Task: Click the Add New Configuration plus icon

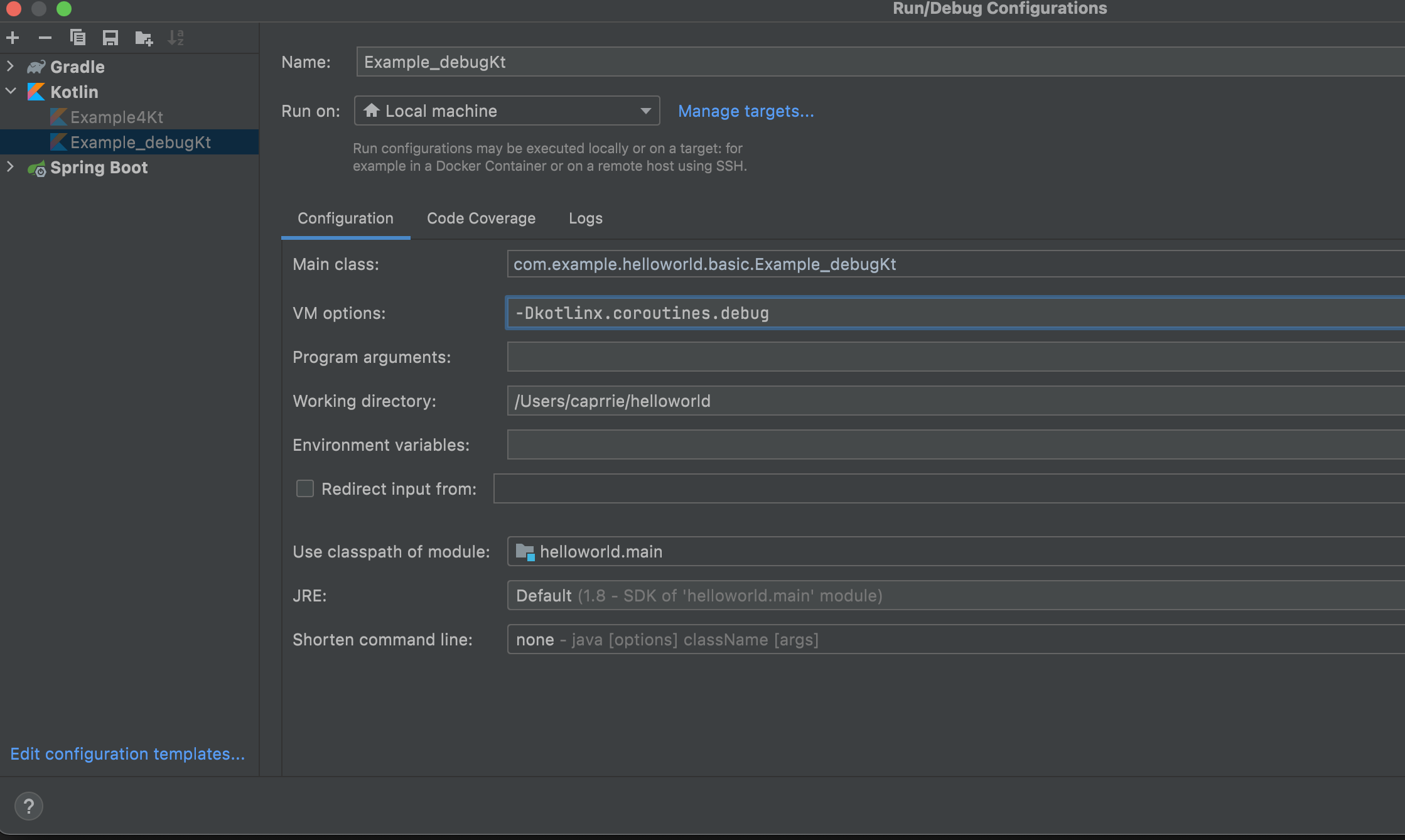Action: [x=13, y=38]
